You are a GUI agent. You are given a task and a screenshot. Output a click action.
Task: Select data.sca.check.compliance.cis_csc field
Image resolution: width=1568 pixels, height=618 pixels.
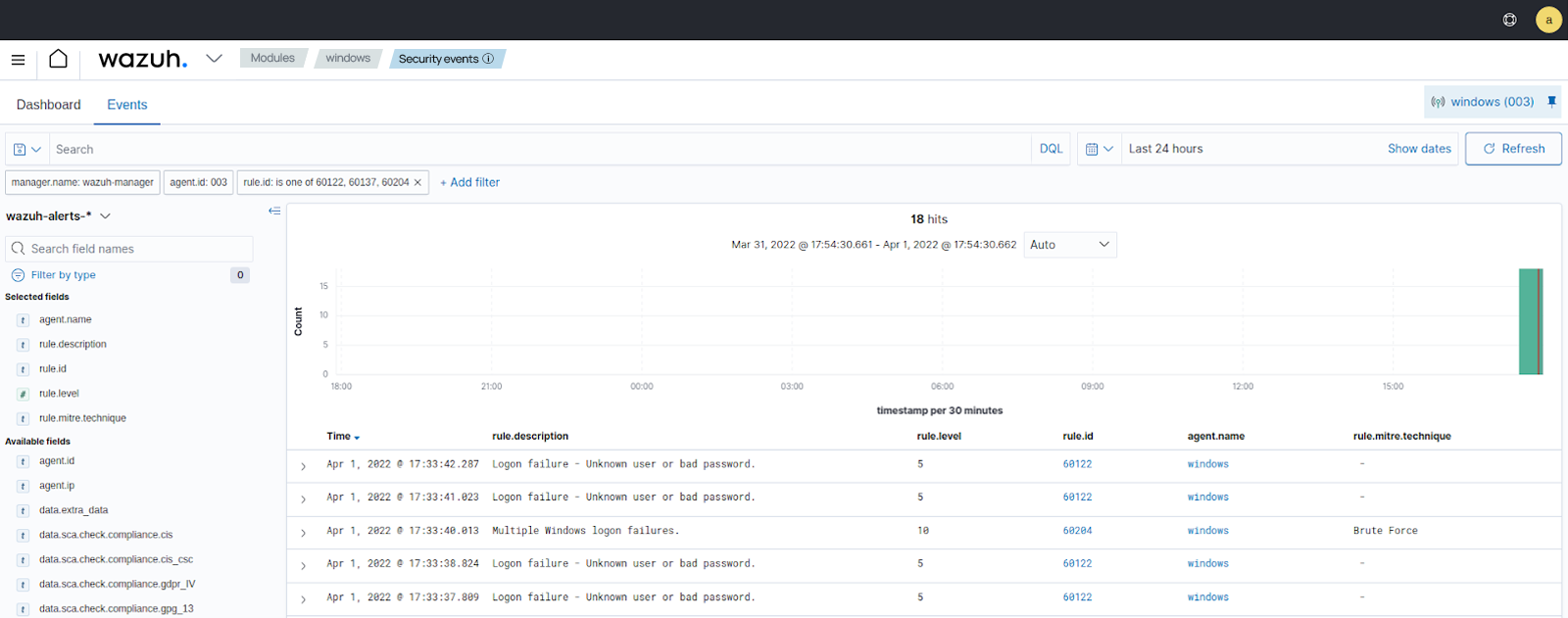pos(116,559)
